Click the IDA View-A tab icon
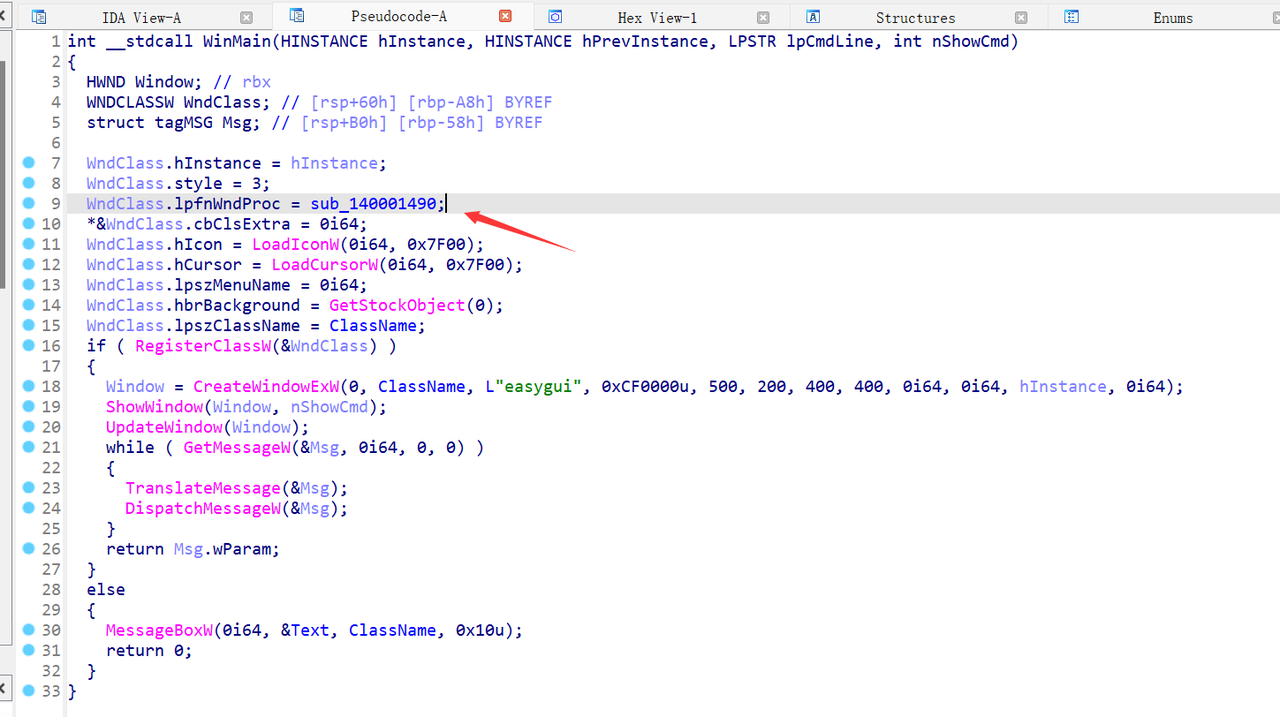 point(39,17)
